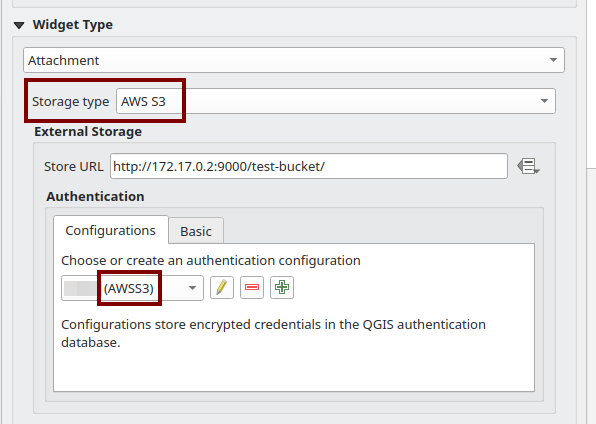
Task: Click the Widget Type section title
Action: pos(73,25)
